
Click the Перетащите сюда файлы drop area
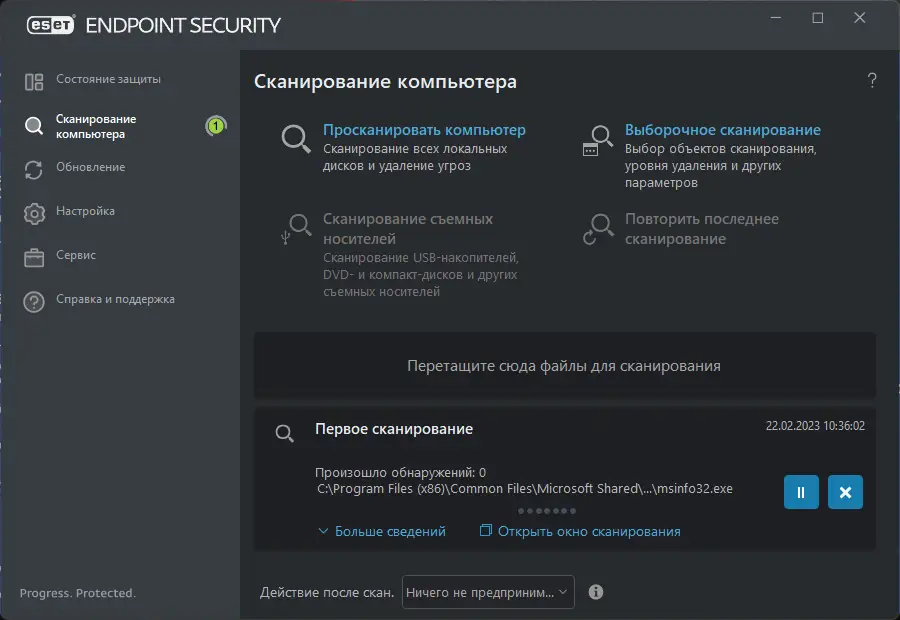point(564,365)
